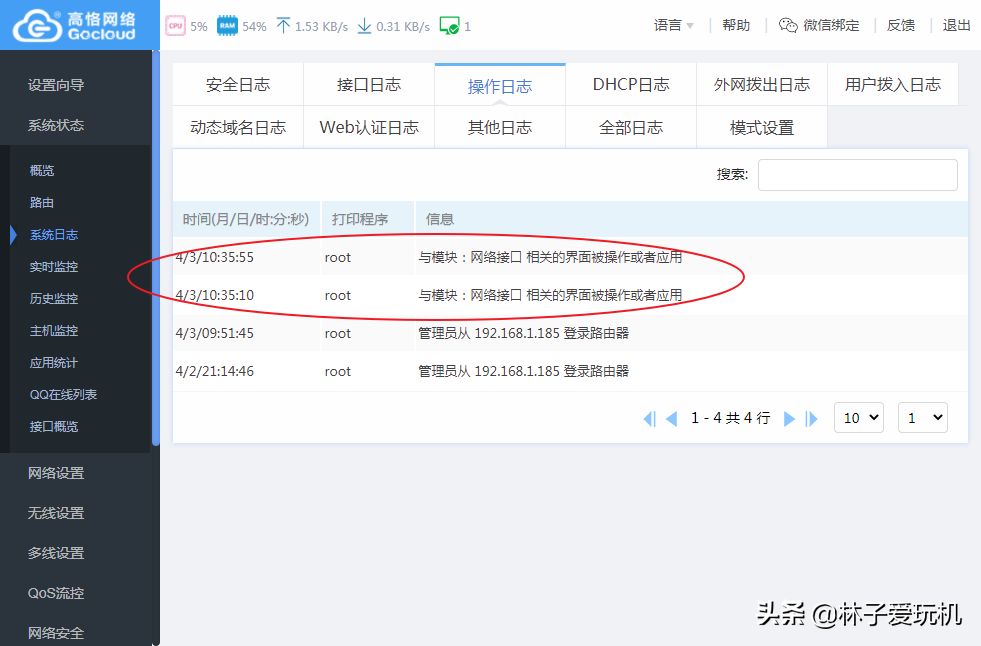
Task: Switch to the DHCP日志 tab
Action: point(630,85)
